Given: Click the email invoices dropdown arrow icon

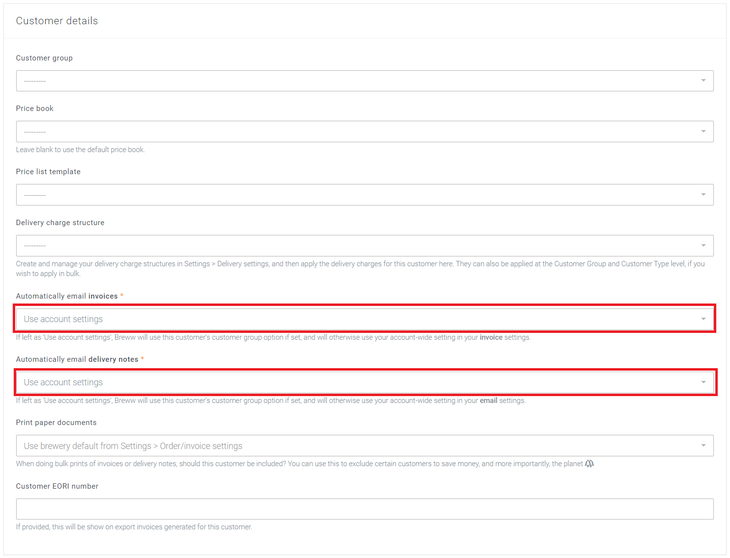Looking at the screenshot, I should tap(703, 319).
